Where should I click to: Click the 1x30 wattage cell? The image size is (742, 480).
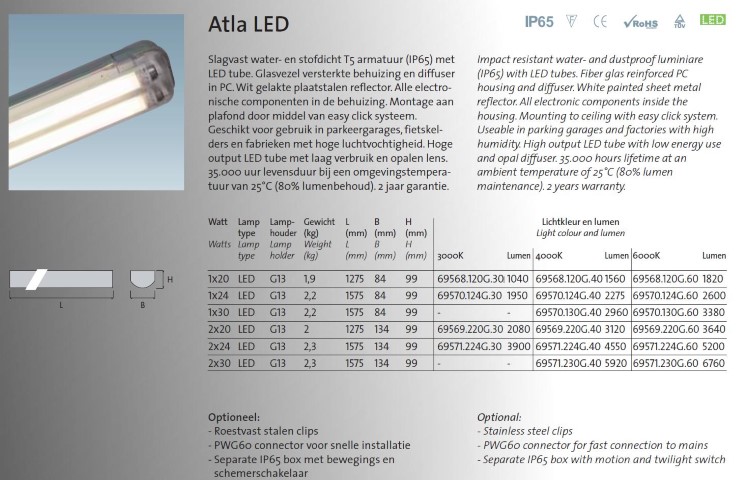click(219, 313)
